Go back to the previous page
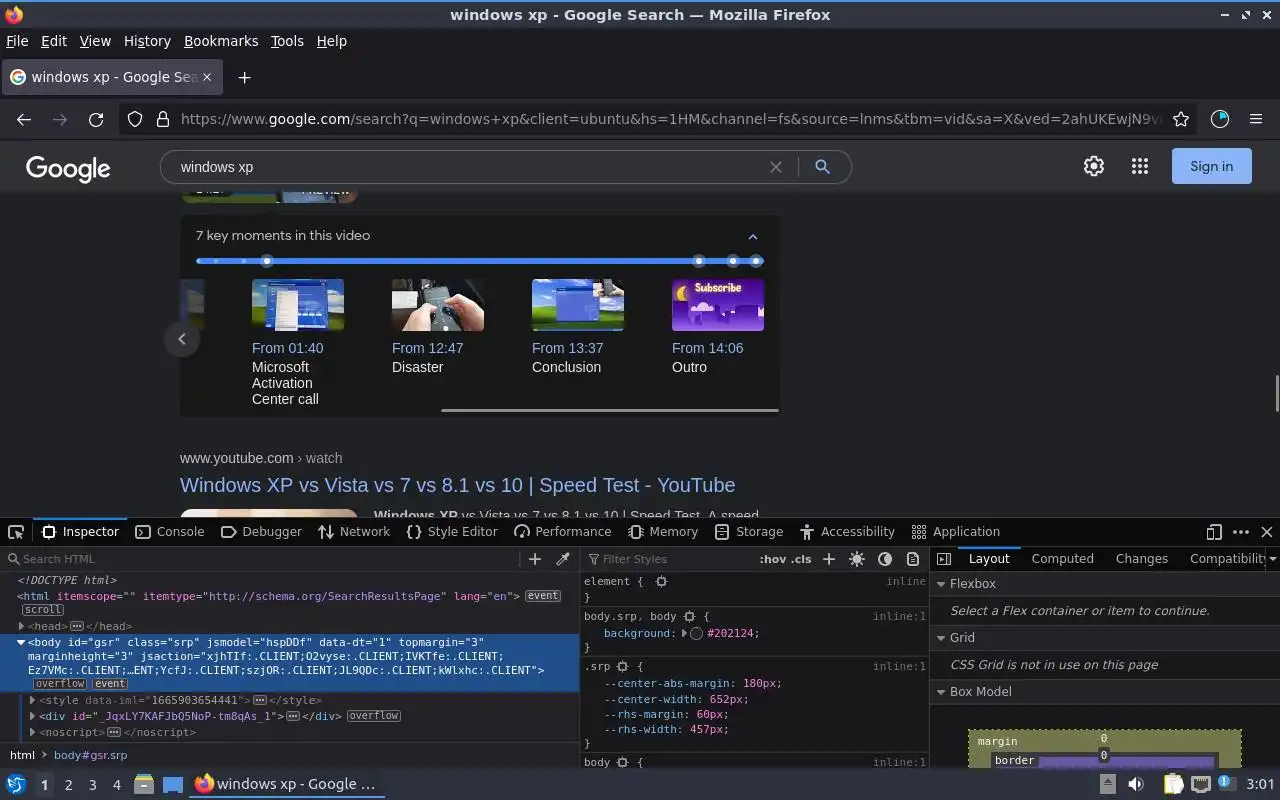Image resolution: width=1280 pixels, height=800 pixels. 24,119
